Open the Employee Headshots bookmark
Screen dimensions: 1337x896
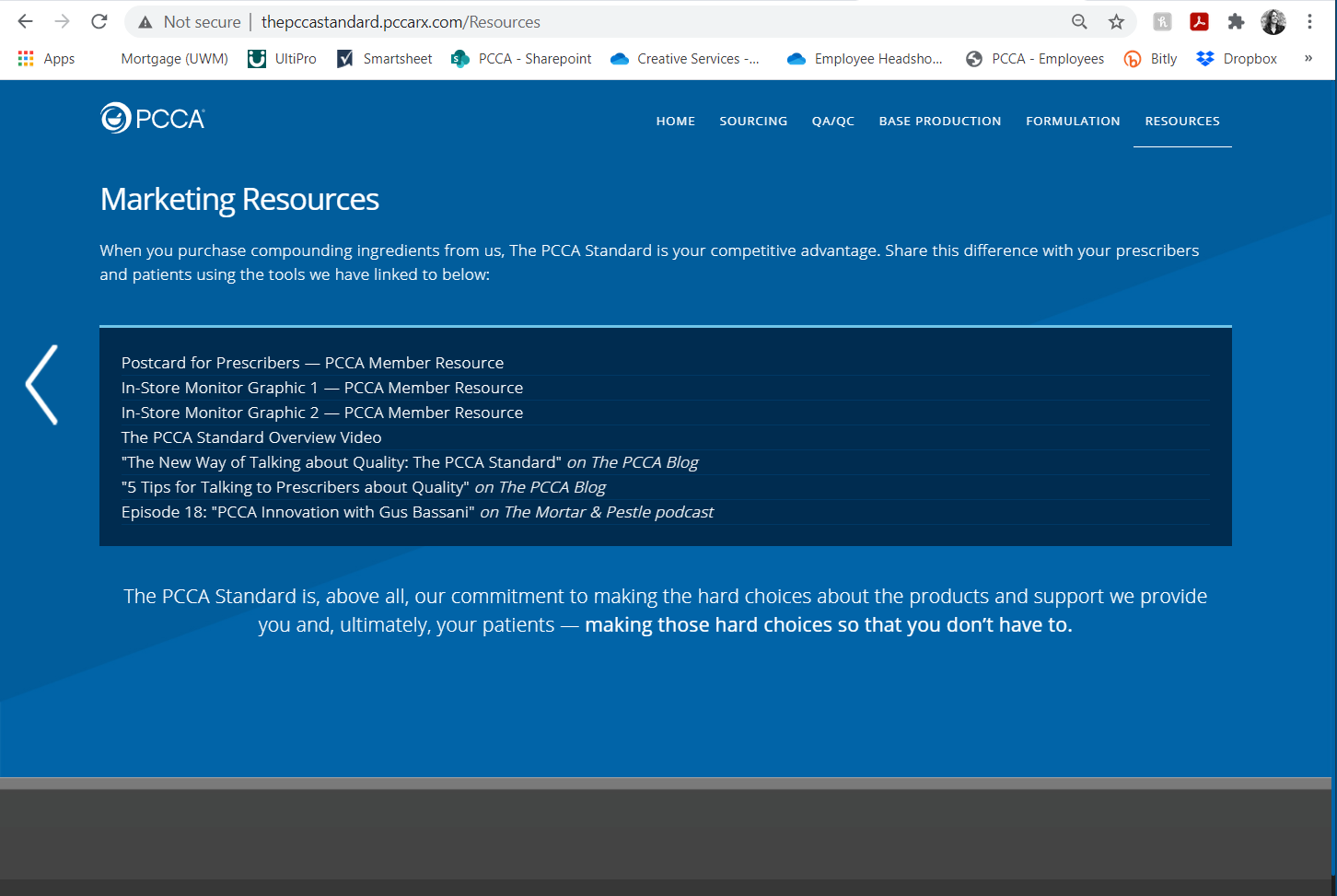[x=866, y=58]
